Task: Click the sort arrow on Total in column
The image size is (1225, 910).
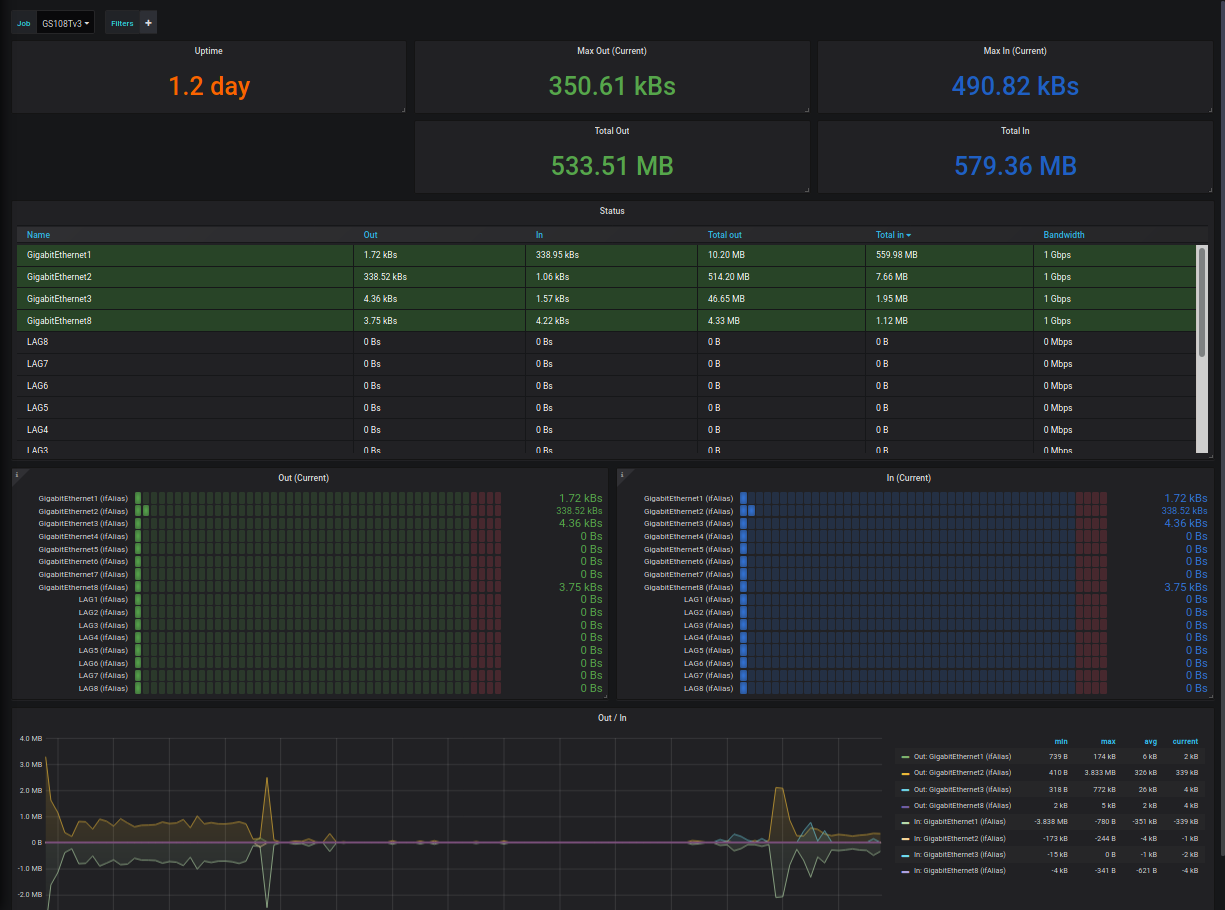Action: click(909, 236)
